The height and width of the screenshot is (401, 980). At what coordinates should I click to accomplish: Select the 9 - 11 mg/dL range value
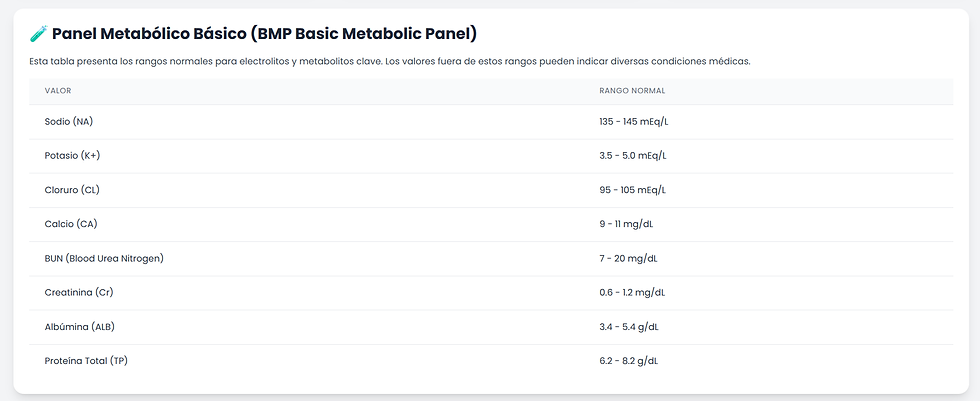click(x=628, y=224)
